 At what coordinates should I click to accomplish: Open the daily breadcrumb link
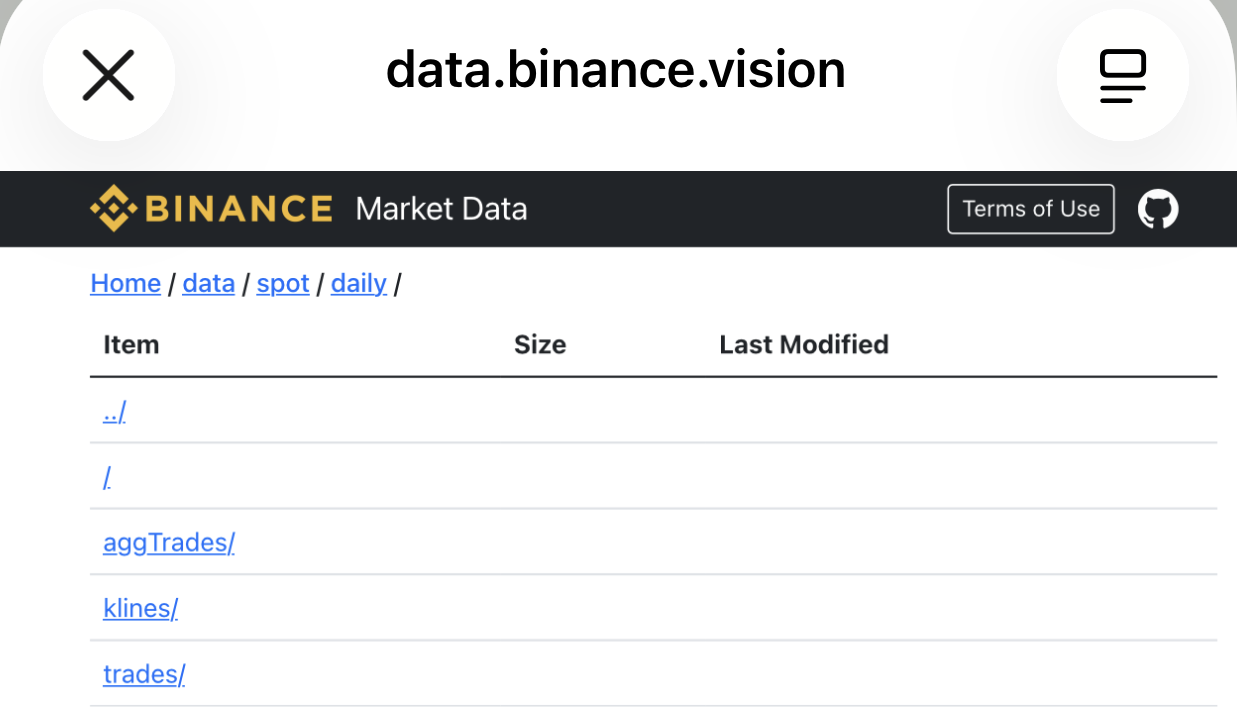[x=359, y=284]
